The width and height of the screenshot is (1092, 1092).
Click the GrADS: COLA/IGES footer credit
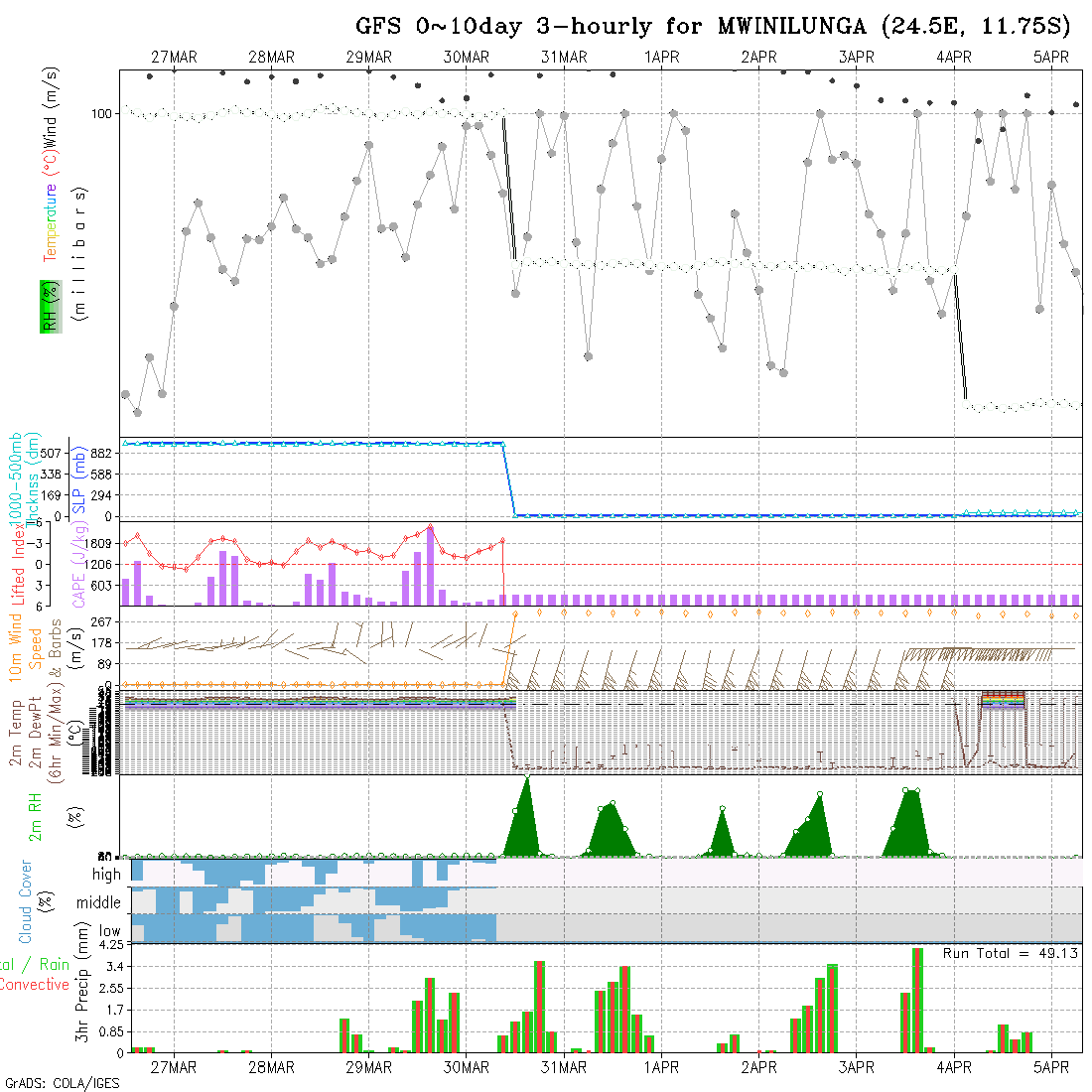click(62, 1083)
